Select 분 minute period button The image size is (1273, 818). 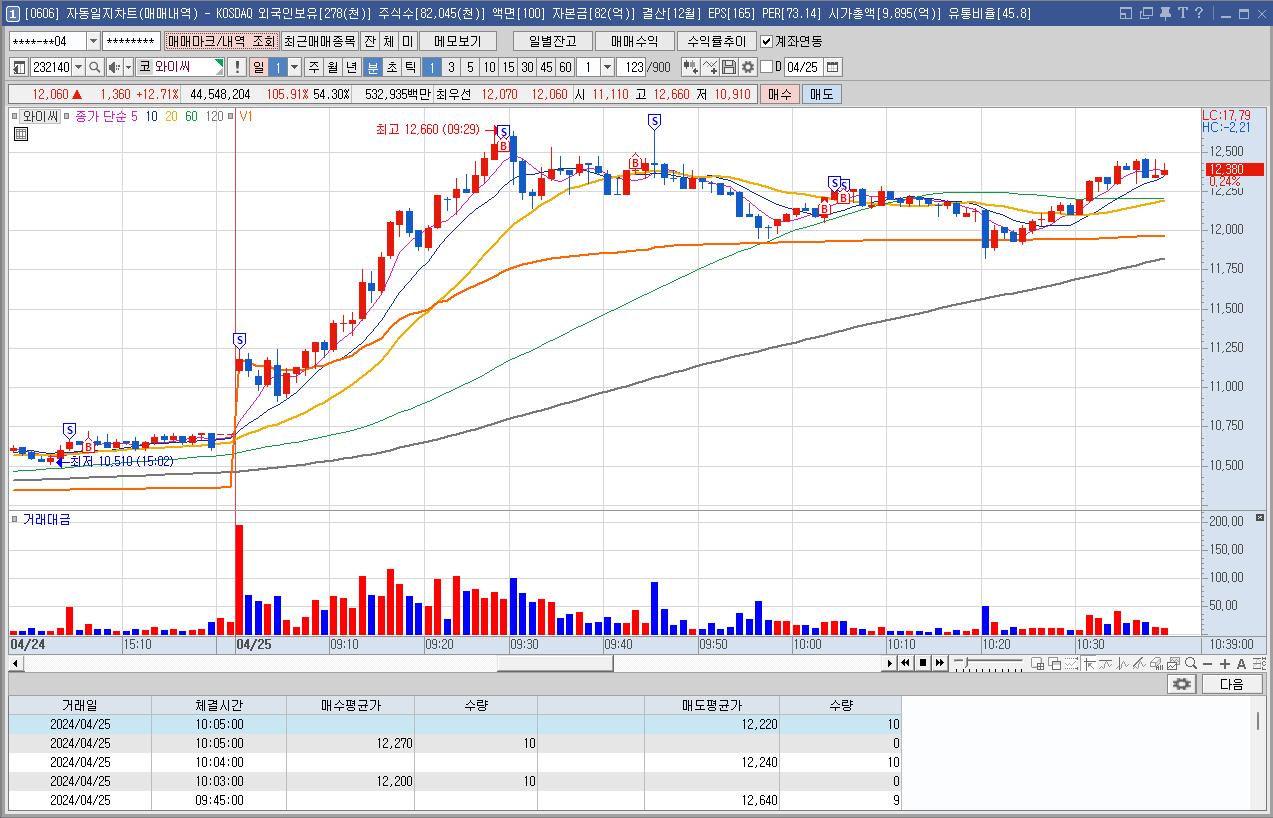coord(372,67)
